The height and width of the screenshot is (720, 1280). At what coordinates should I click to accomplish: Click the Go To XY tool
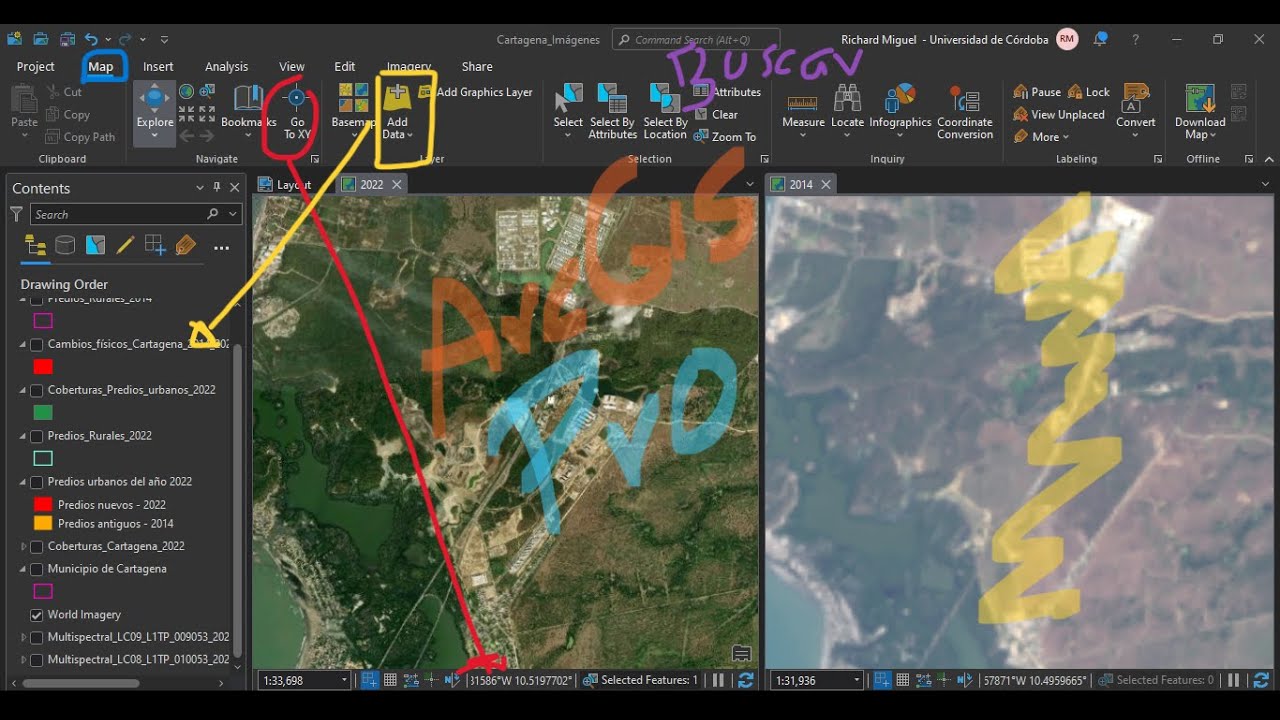click(297, 113)
